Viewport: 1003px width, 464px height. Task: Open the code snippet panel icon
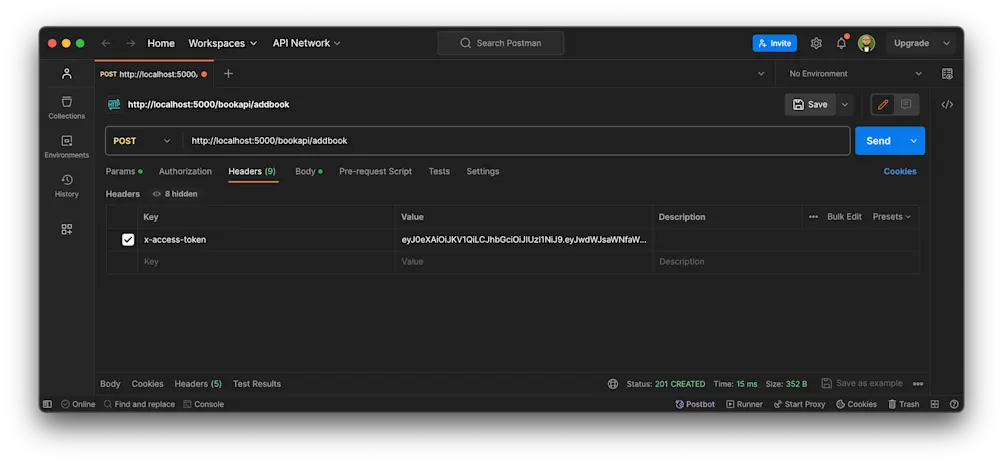click(x=947, y=105)
